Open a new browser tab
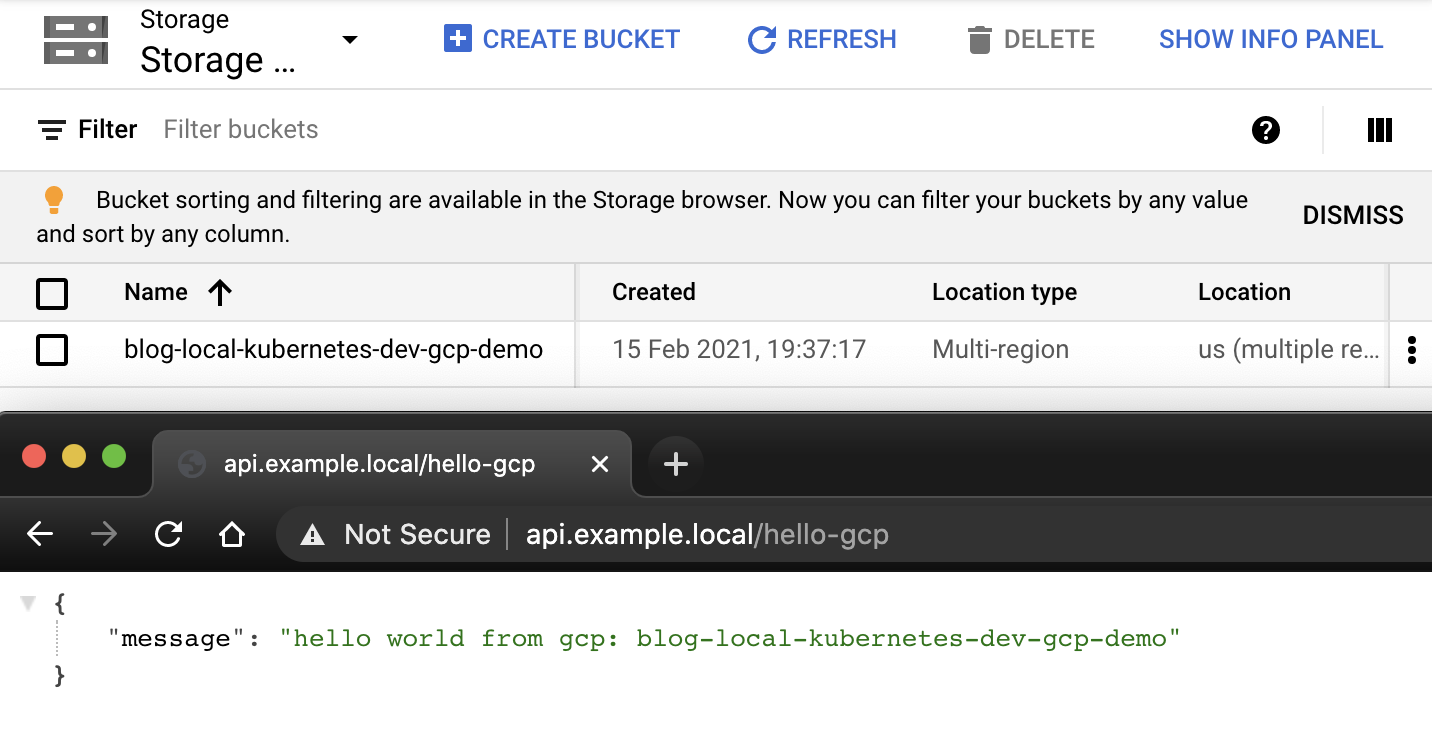This screenshot has height=732, width=1432. click(x=676, y=464)
